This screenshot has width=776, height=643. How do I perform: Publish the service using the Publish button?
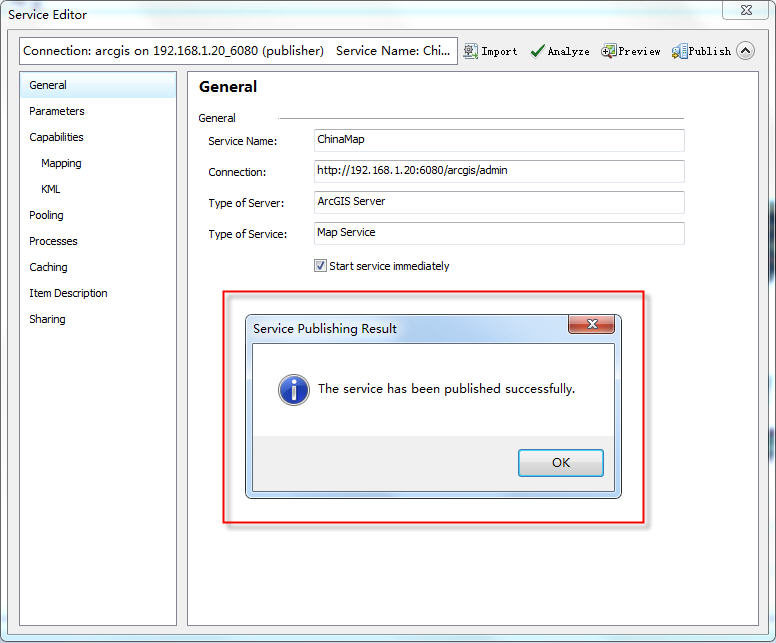click(701, 51)
